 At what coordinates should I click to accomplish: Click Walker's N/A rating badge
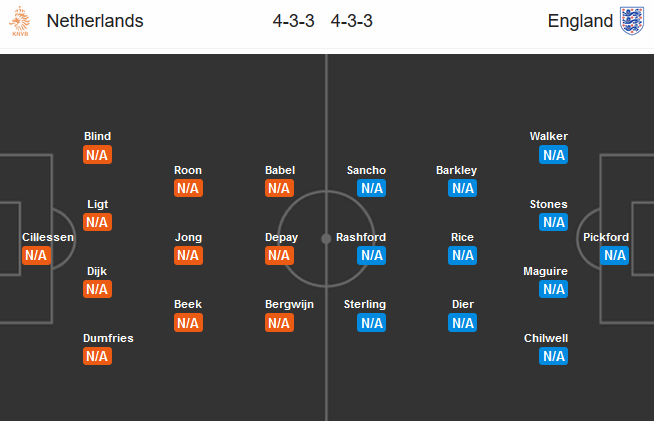coord(553,155)
